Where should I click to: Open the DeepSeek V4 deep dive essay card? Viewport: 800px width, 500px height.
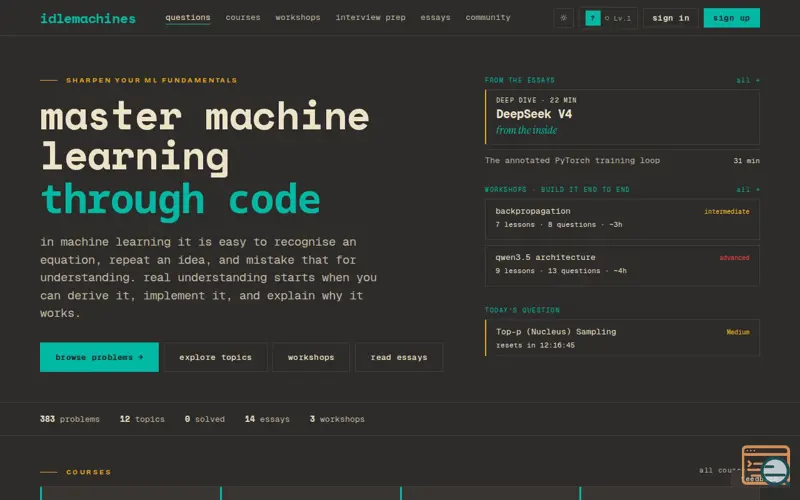622,117
